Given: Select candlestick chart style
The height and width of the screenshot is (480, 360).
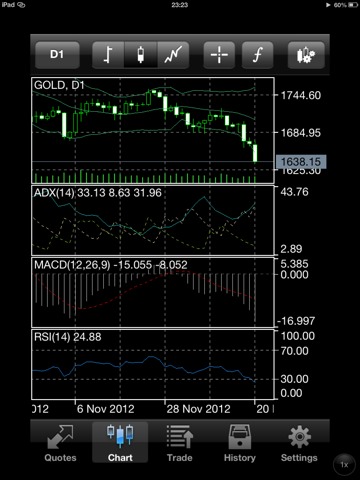Looking at the screenshot, I should (x=141, y=55).
